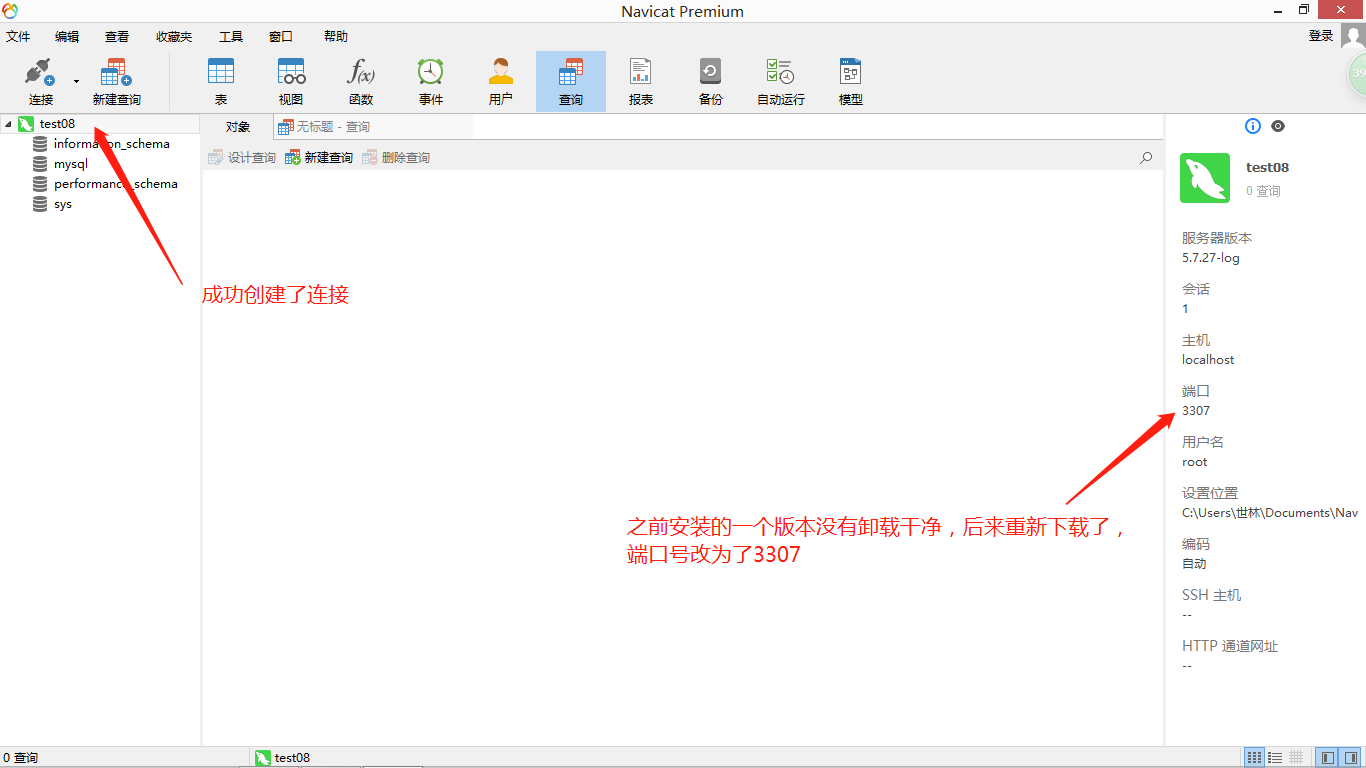
Task: Switch to detail list view in status bar
Action: point(1276,758)
